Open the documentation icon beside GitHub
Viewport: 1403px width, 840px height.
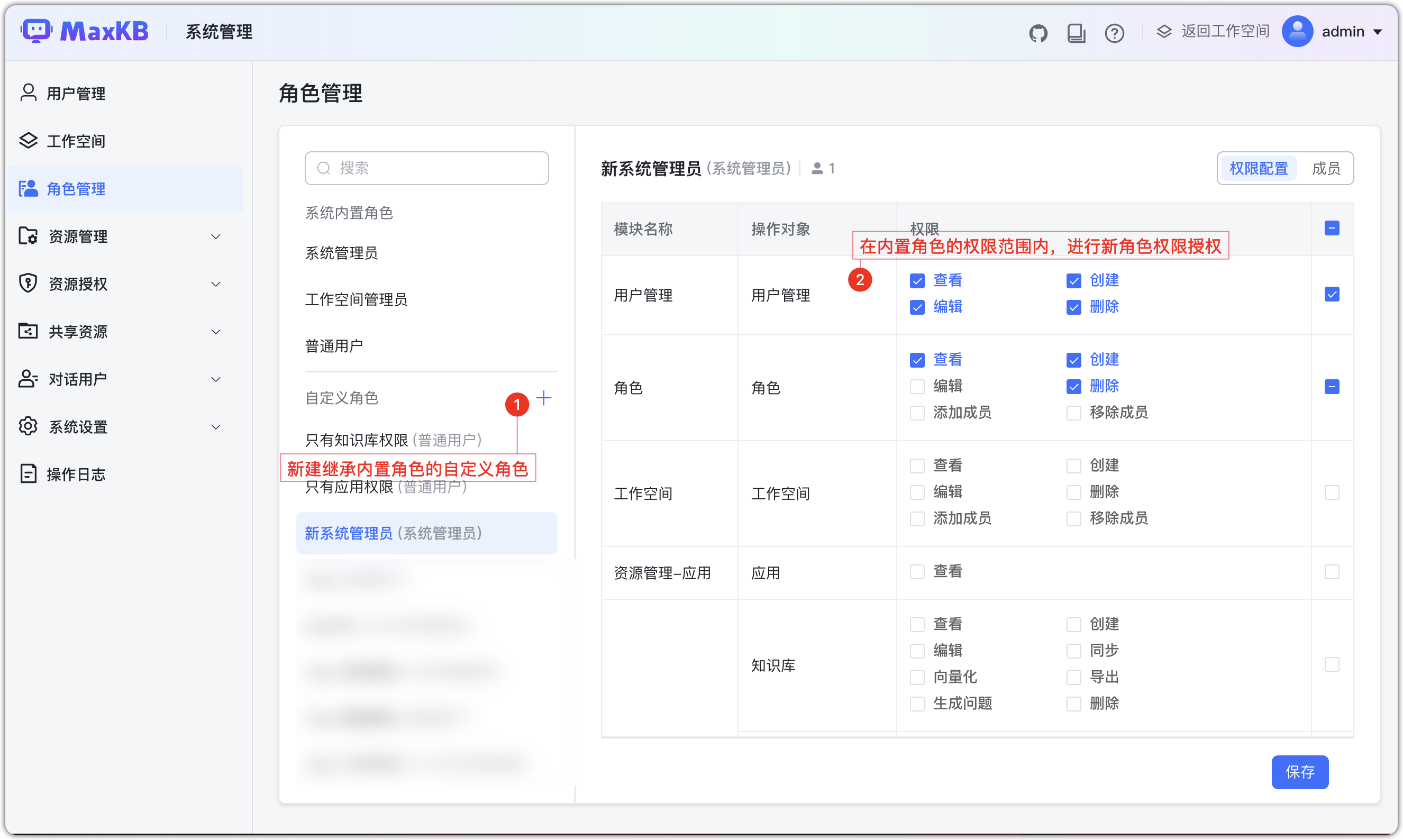(x=1076, y=33)
